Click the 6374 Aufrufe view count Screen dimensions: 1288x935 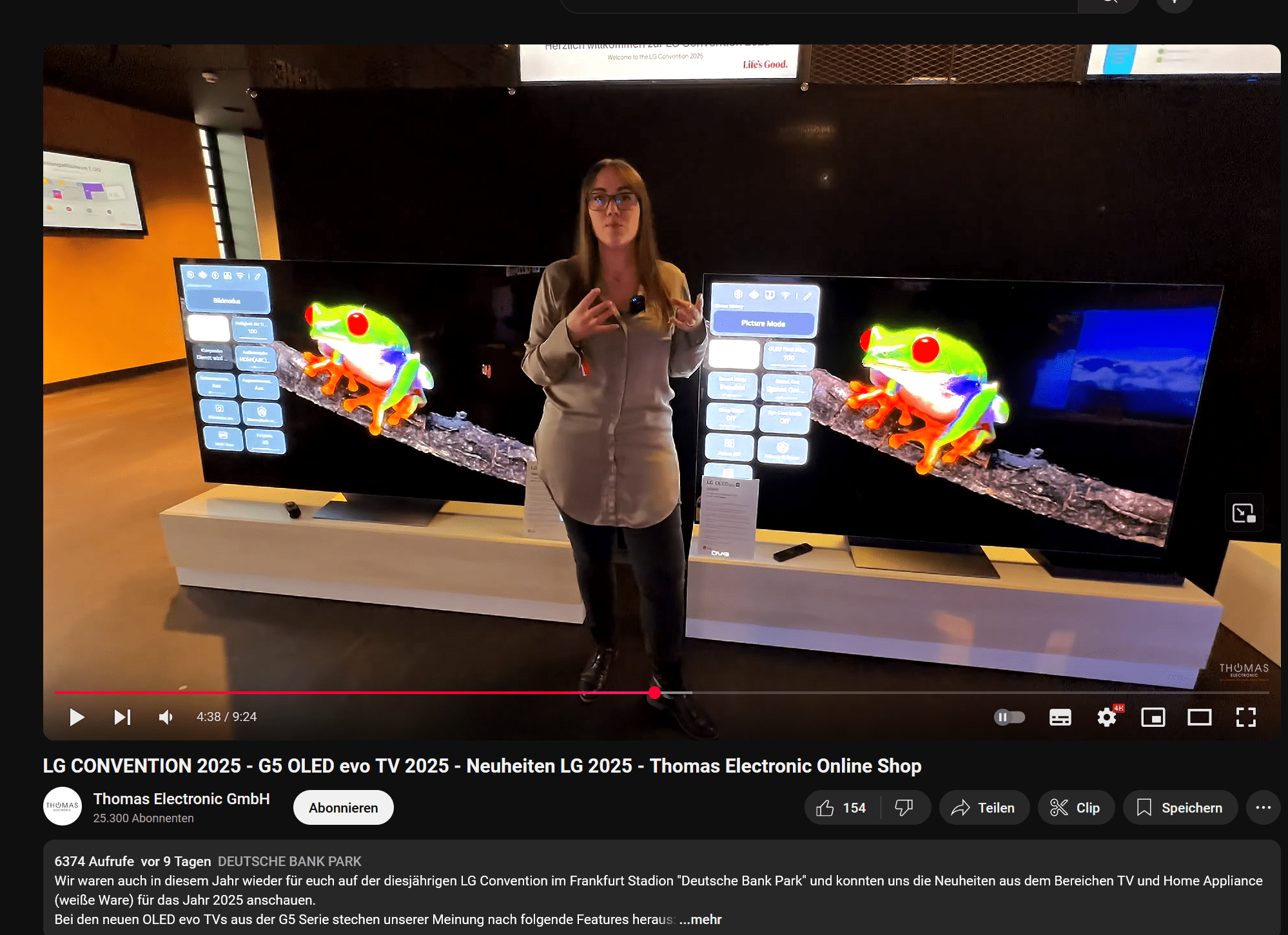pyautogui.click(x=94, y=862)
